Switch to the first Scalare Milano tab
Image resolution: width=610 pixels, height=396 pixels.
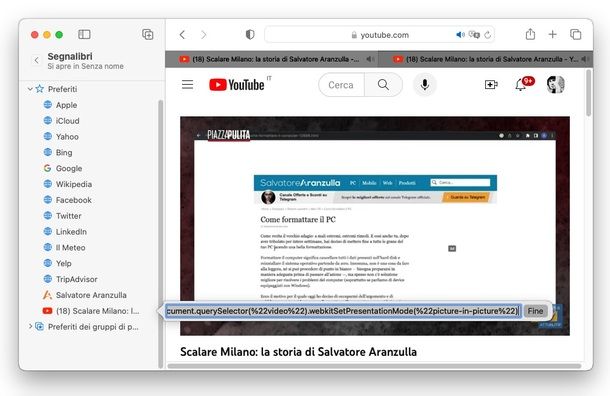point(271,59)
